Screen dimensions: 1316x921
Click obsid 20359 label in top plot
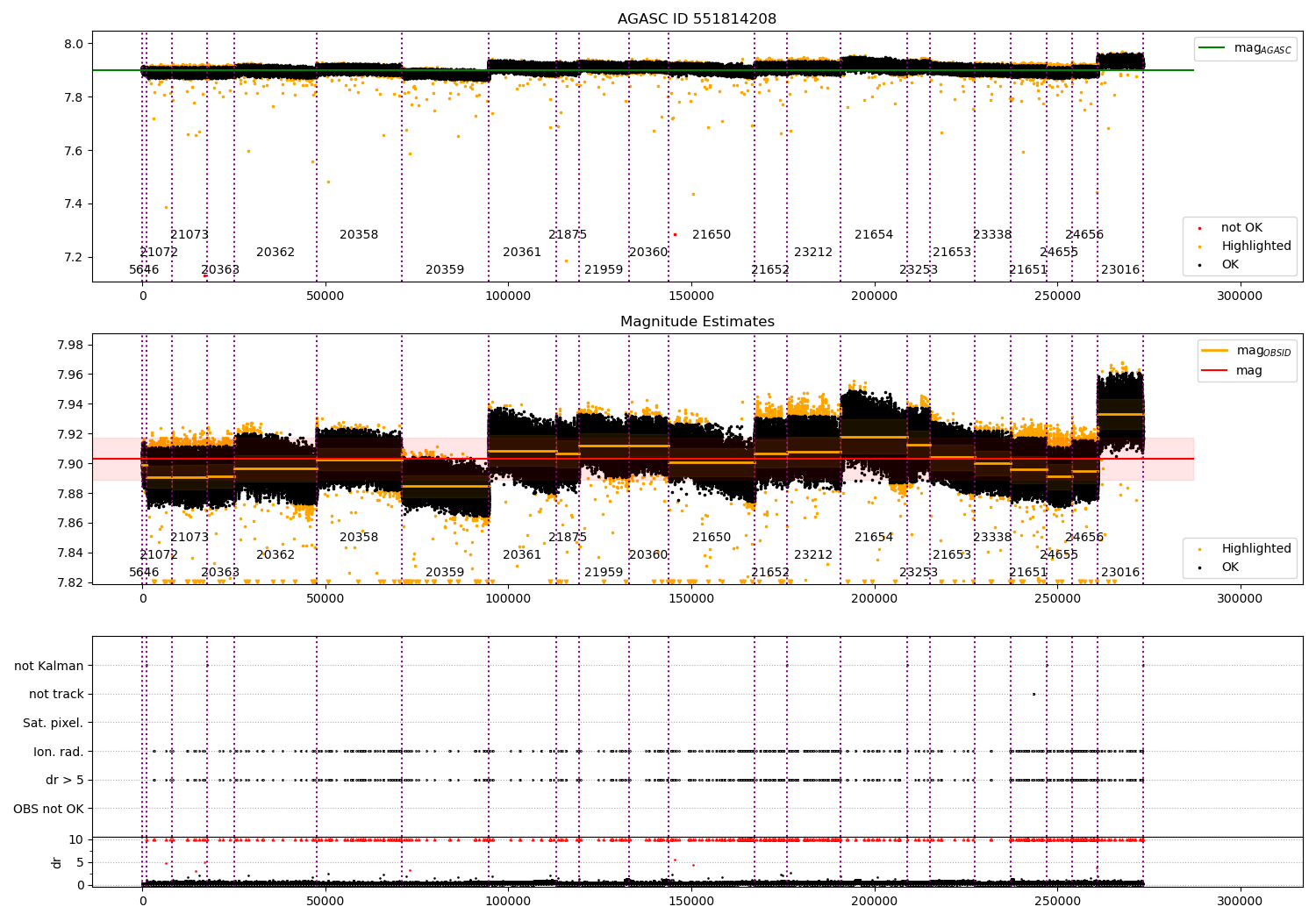pyautogui.click(x=445, y=270)
